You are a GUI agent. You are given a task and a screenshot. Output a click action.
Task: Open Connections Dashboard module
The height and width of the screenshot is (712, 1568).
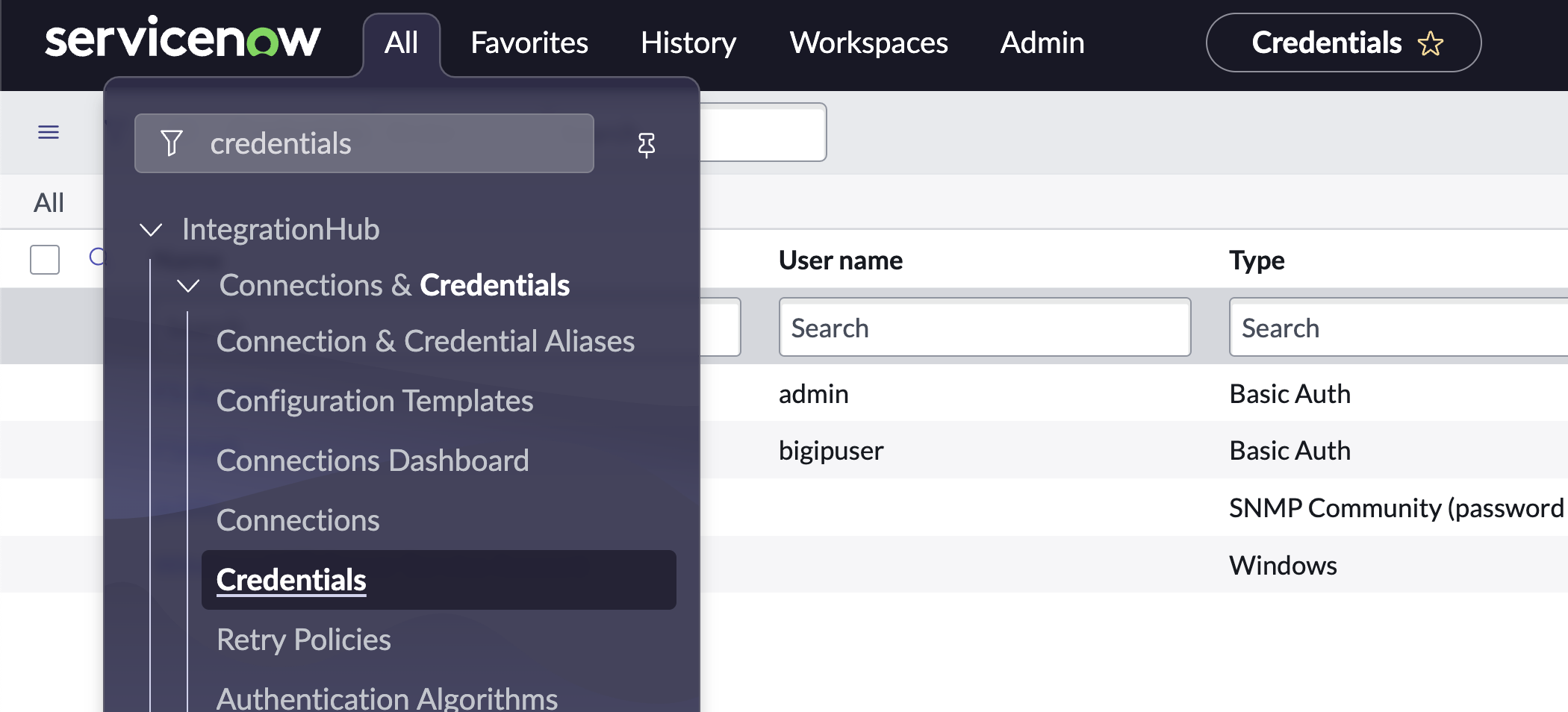coord(372,460)
